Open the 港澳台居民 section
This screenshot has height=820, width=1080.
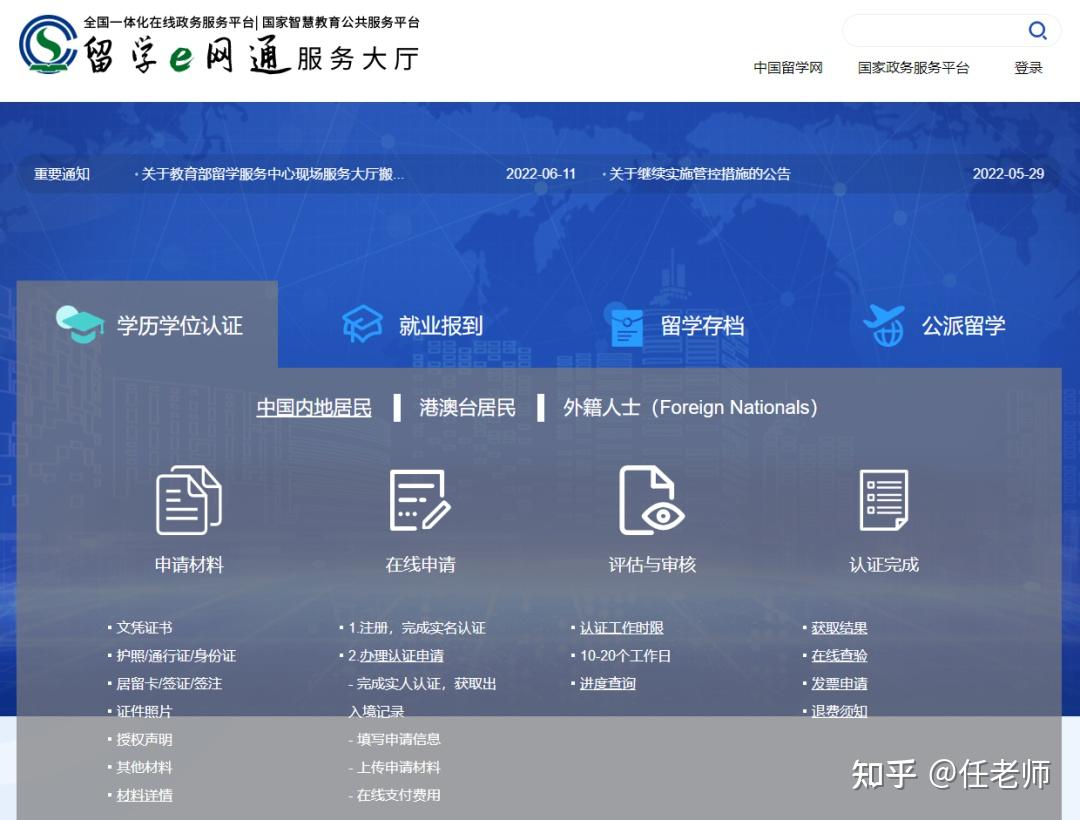(466, 407)
